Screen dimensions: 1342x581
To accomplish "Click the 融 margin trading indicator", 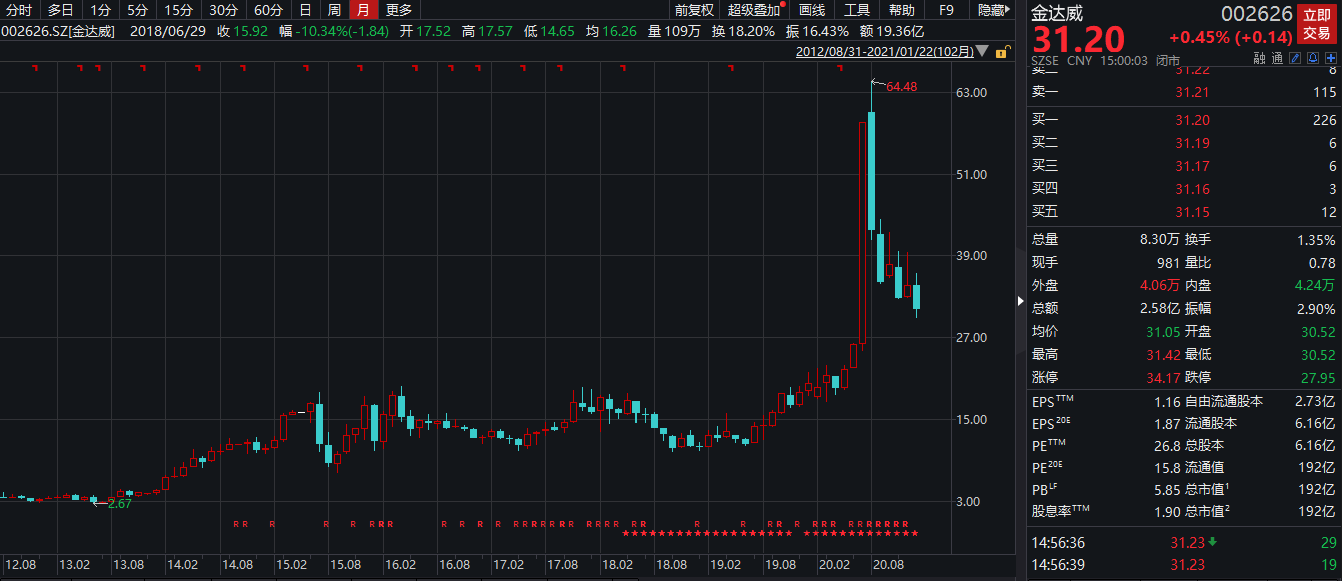I will click(1260, 59).
